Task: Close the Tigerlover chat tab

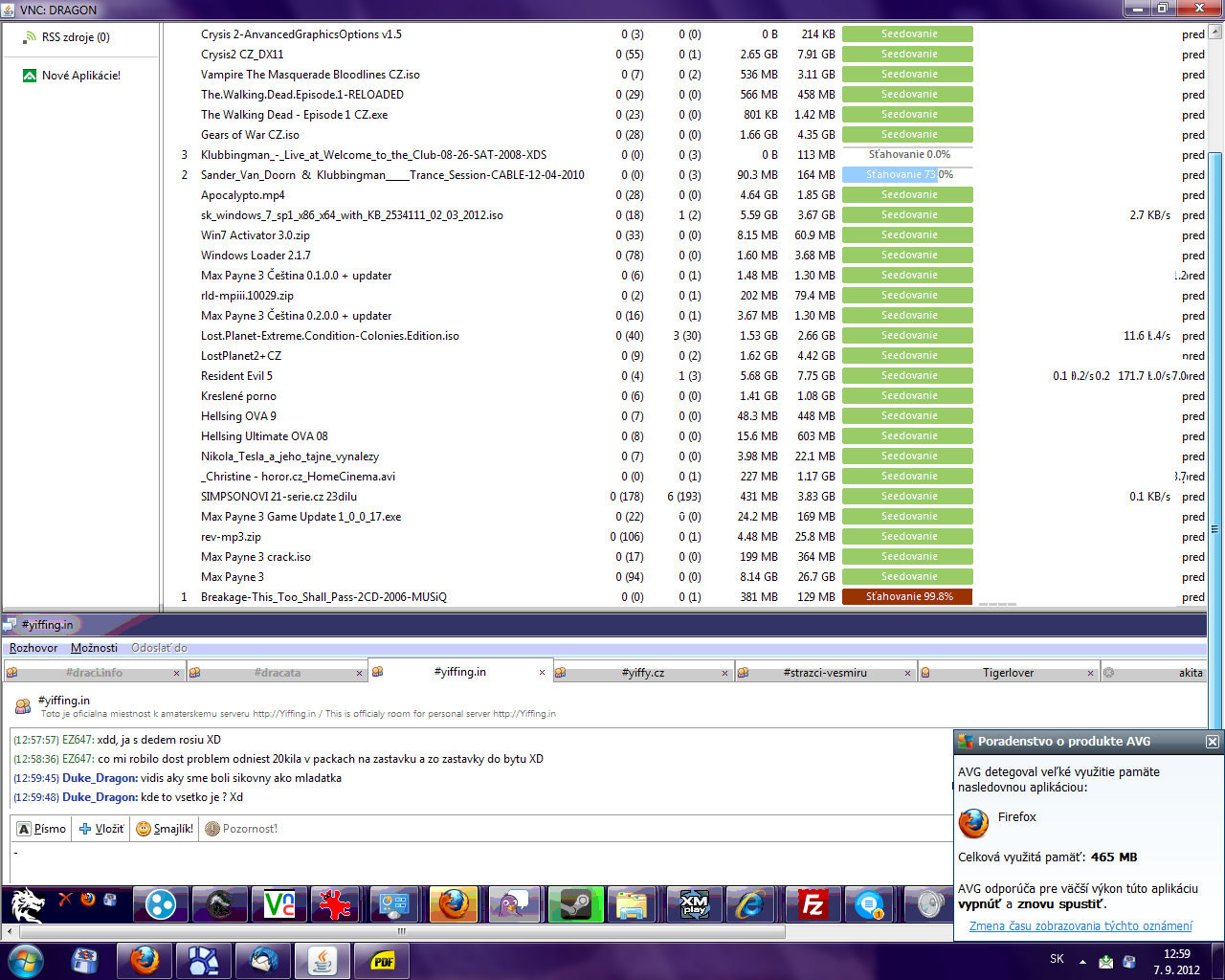Action: [1090, 674]
